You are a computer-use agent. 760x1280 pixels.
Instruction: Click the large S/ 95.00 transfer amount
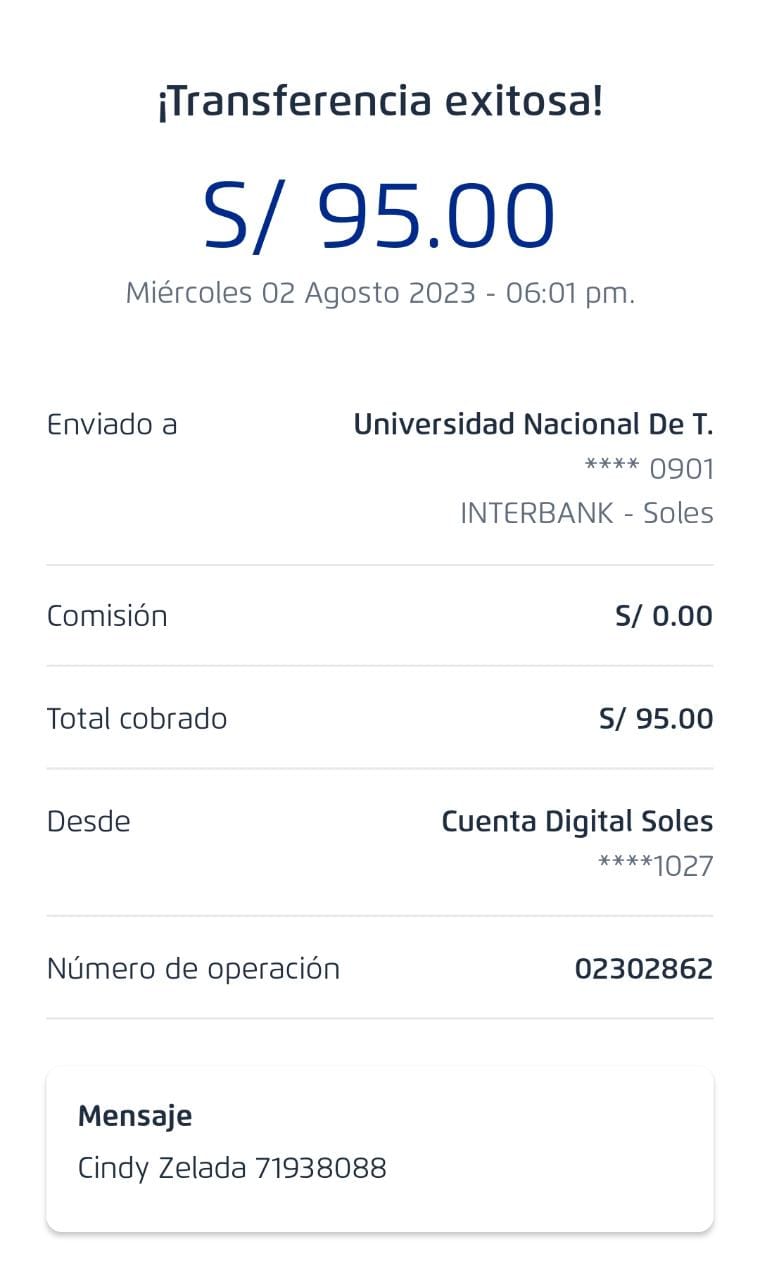(380, 216)
